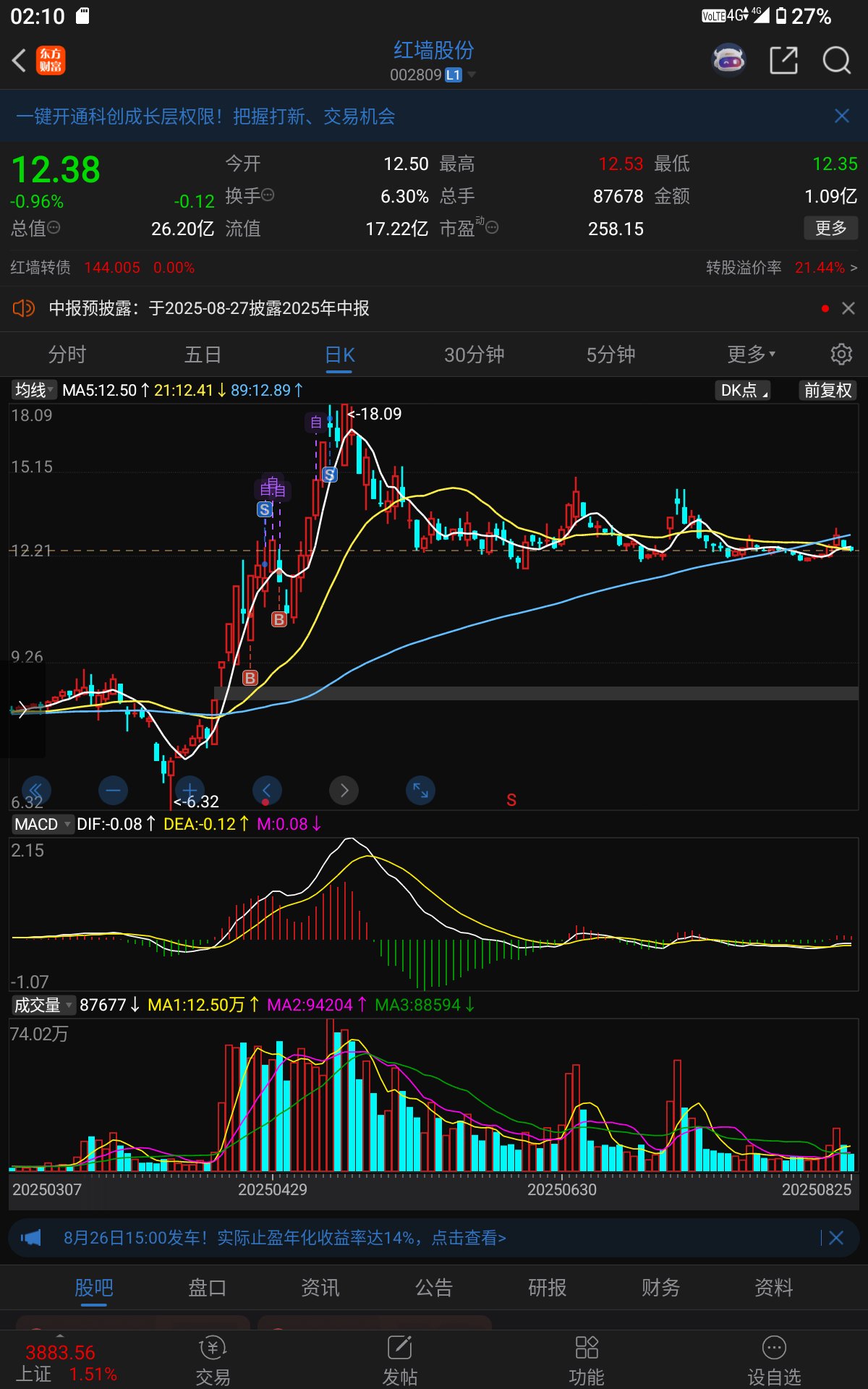Tap the S marker near 18.09 peak
This screenshot has width=868, height=1389.
pyautogui.click(x=330, y=475)
